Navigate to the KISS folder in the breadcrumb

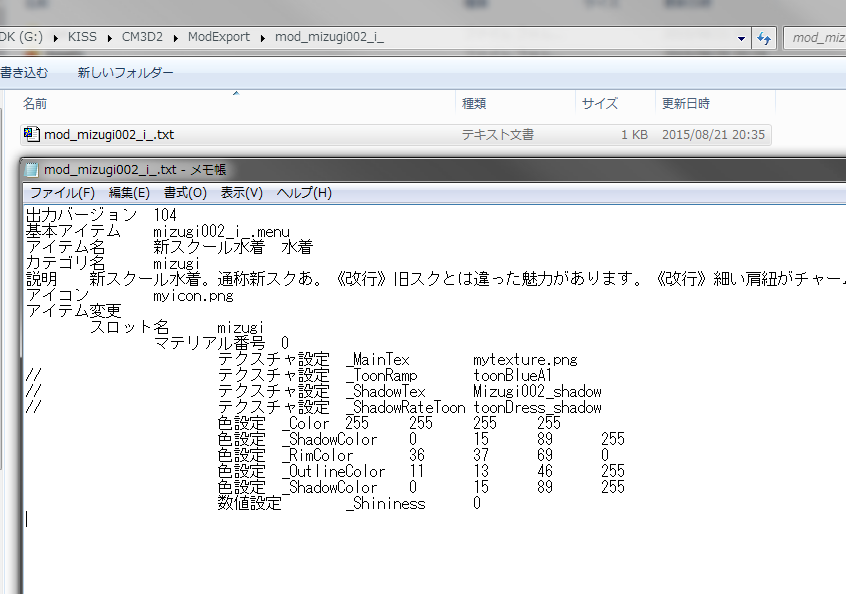click(84, 38)
